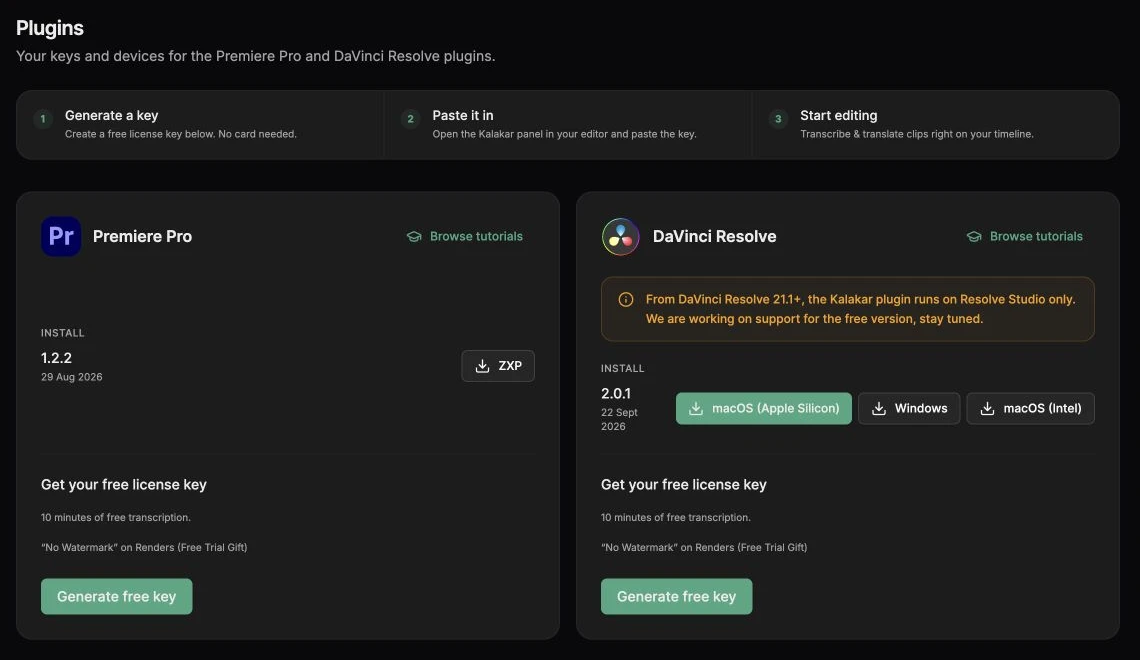Click "Create a free license key below" description
Viewport: 1140px width, 660px height.
point(180,134)
